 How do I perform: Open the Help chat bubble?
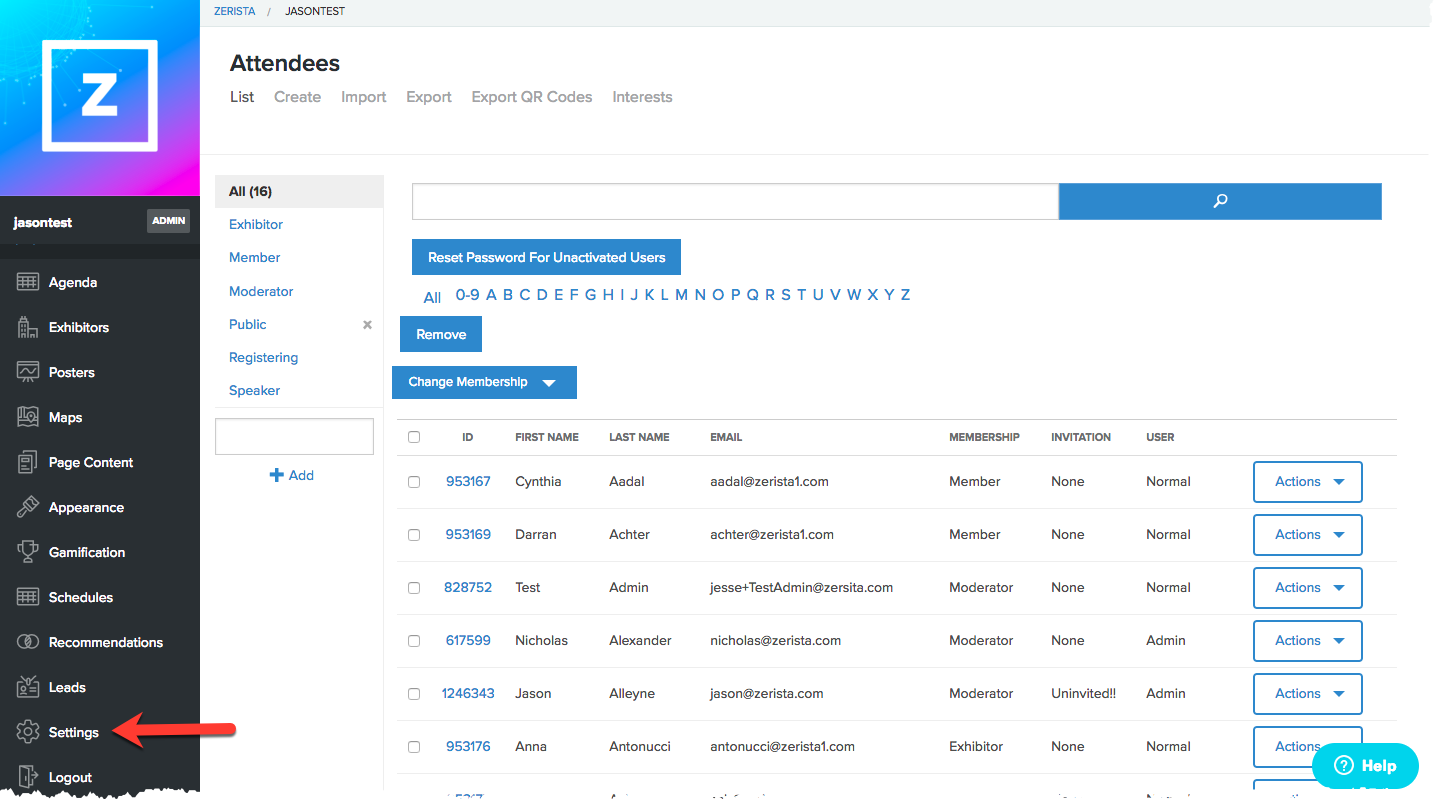click(1365, 766)
